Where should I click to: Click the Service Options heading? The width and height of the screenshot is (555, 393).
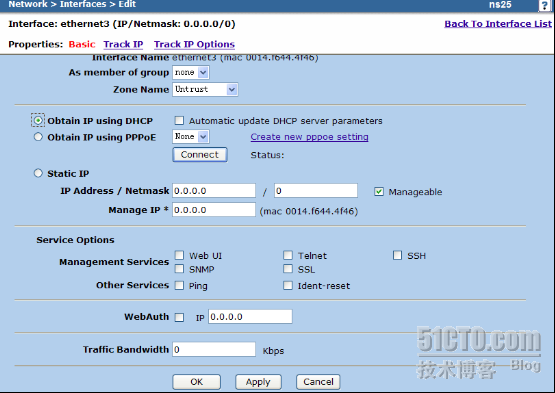click(75, 240)
